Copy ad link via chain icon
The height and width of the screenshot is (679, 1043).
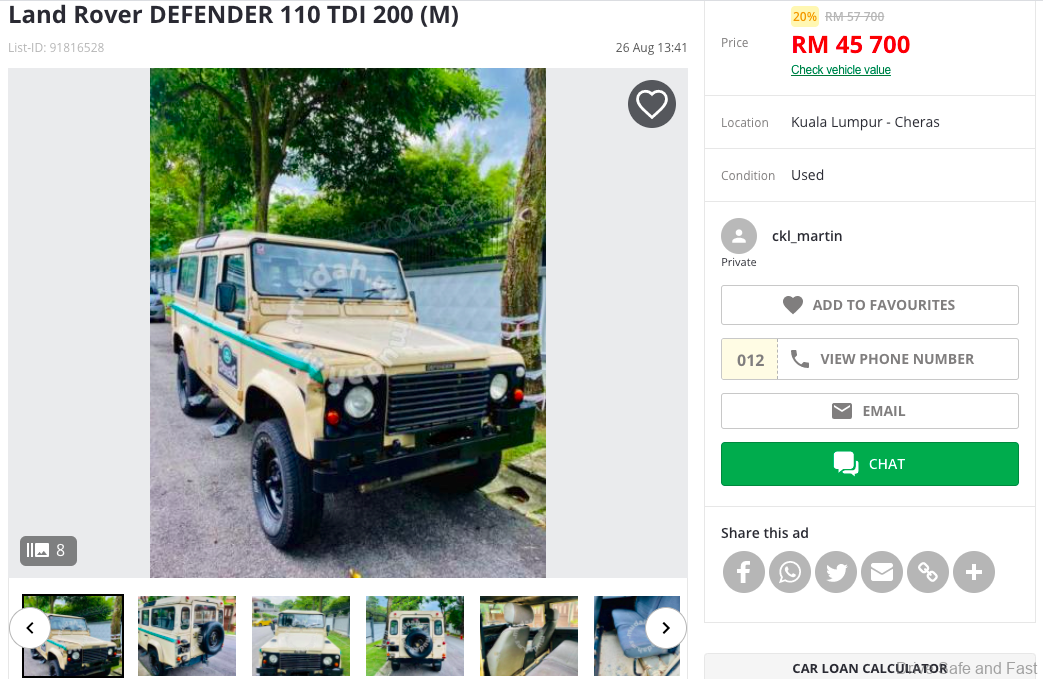pyautogui.click(x=928, y=572)
